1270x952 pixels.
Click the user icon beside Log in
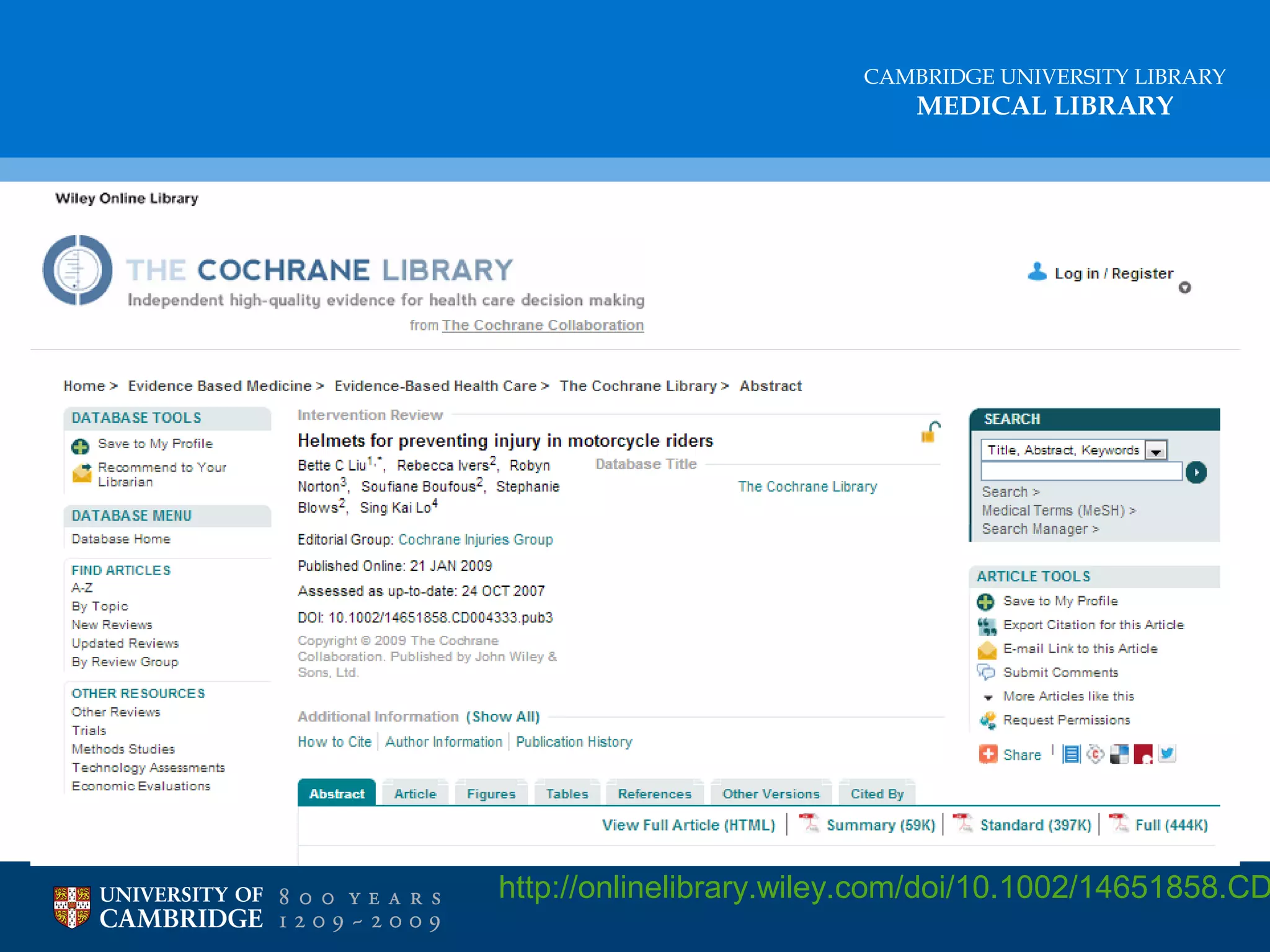[x=1037, y=271]
